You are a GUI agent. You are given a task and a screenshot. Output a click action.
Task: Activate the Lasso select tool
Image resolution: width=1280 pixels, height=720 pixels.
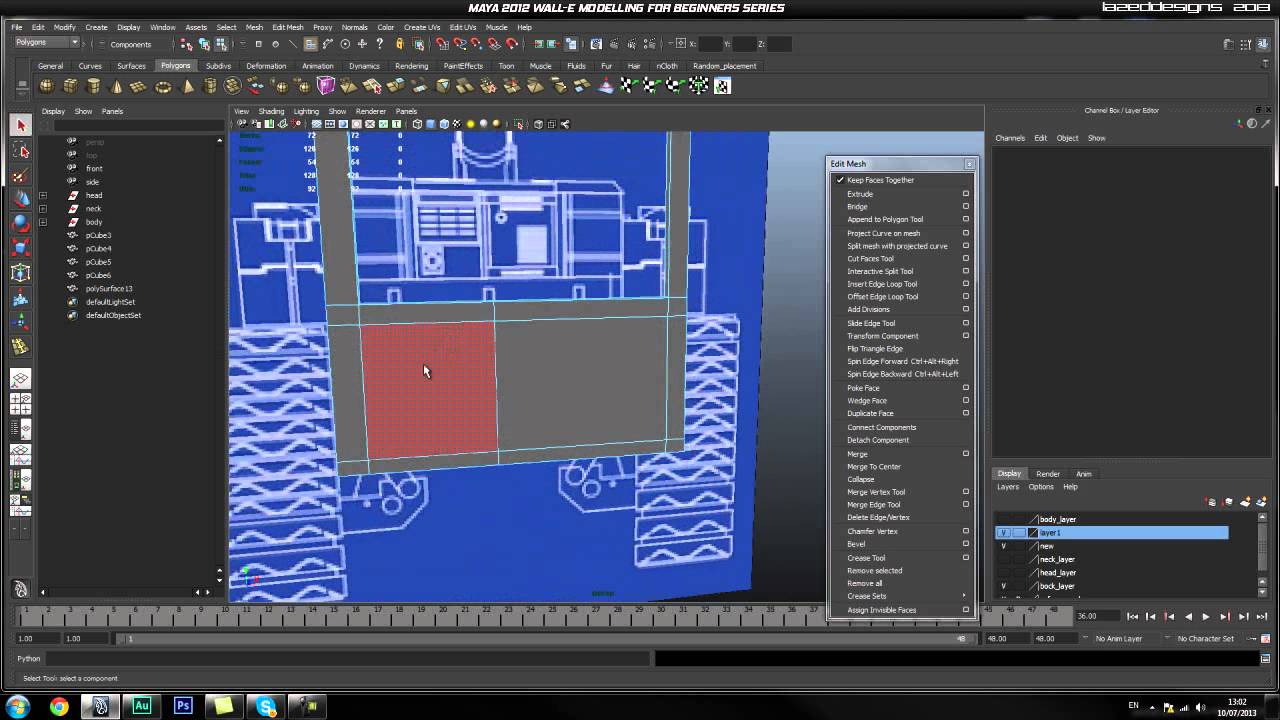pyautogui.click(x=20, y=150)
